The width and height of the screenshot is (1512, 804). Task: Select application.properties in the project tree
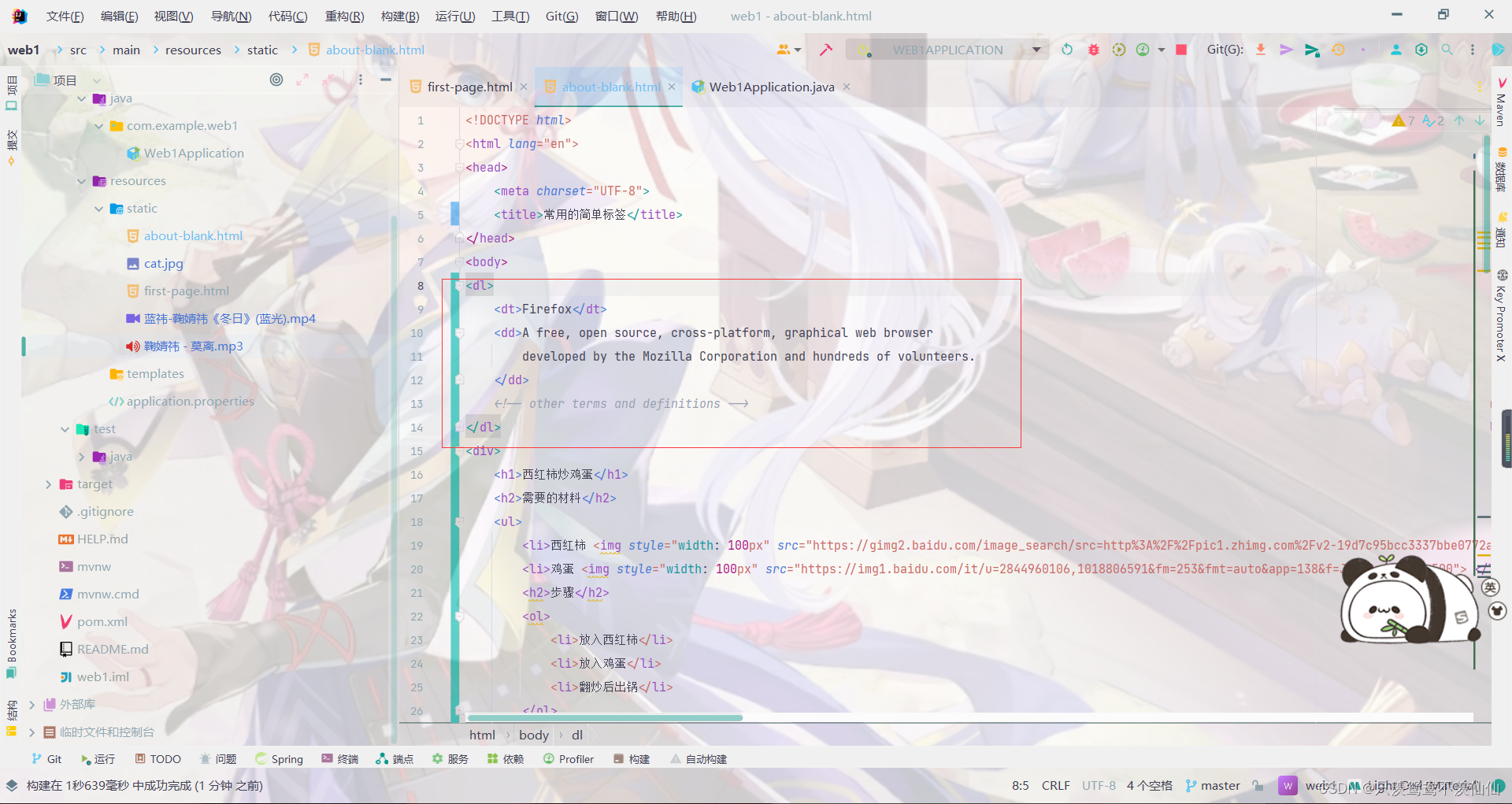tap(190, 402)
